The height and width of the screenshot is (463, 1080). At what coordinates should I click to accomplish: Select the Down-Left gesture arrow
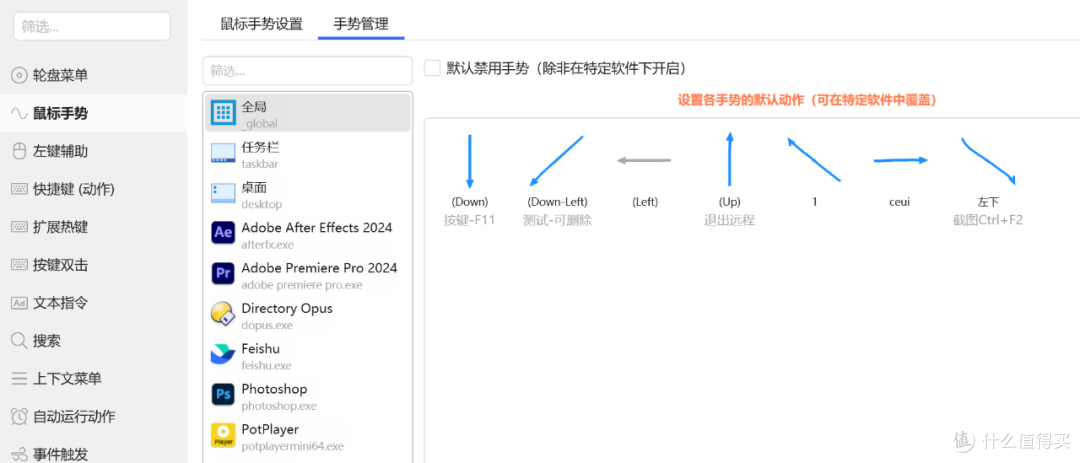coord(557,161)
